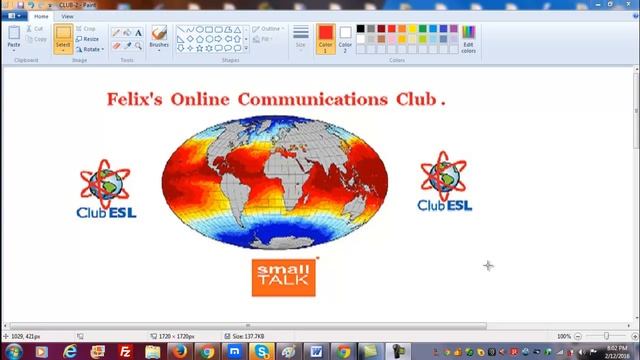Choose the Pentagon shape
The height and width of the screenshot is (360, 640).
click(200, 39)
